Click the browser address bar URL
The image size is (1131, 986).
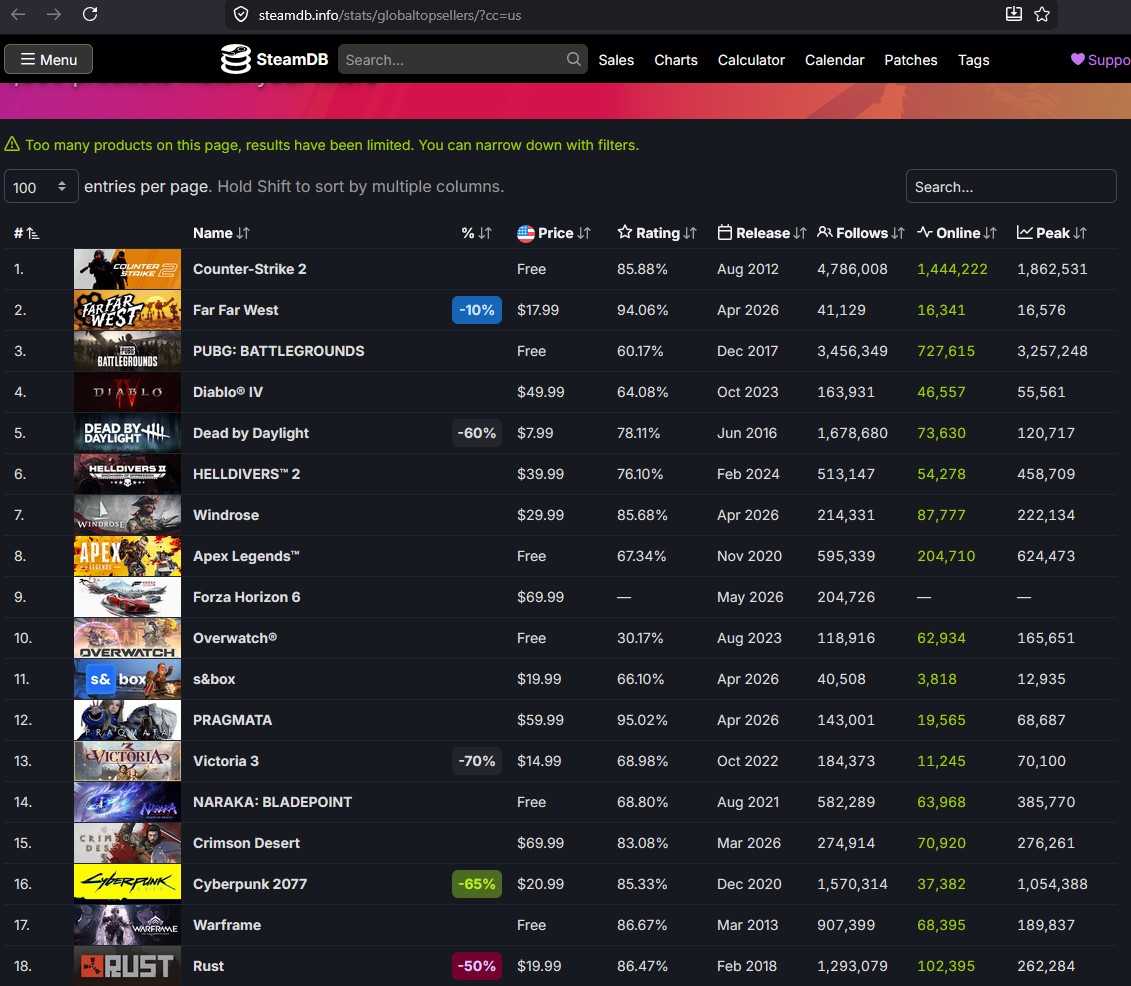[x=390, y=15]
